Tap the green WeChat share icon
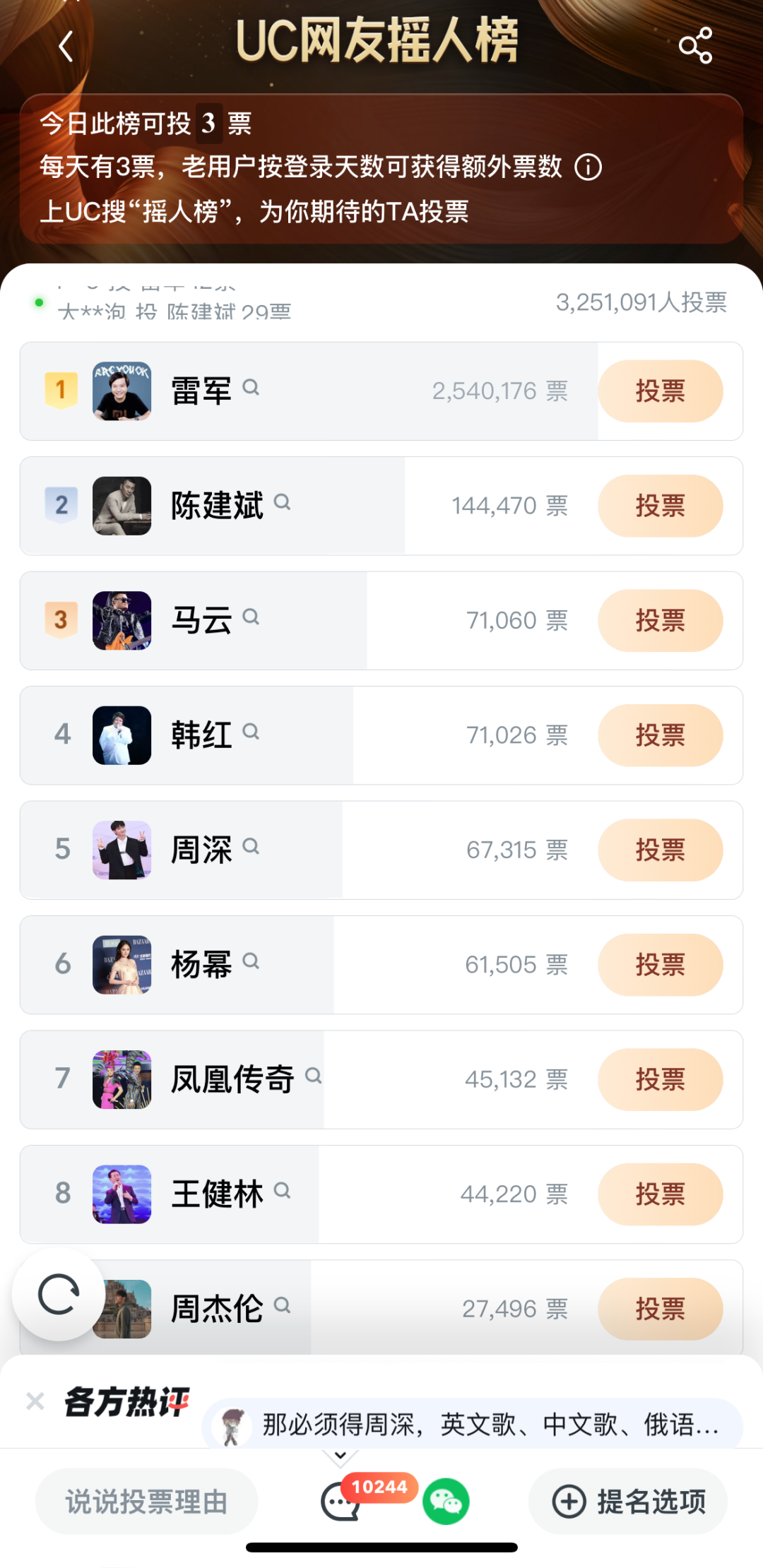Image resolution: width=763 pixels, height=1568 pixels. click(446, 1502)
